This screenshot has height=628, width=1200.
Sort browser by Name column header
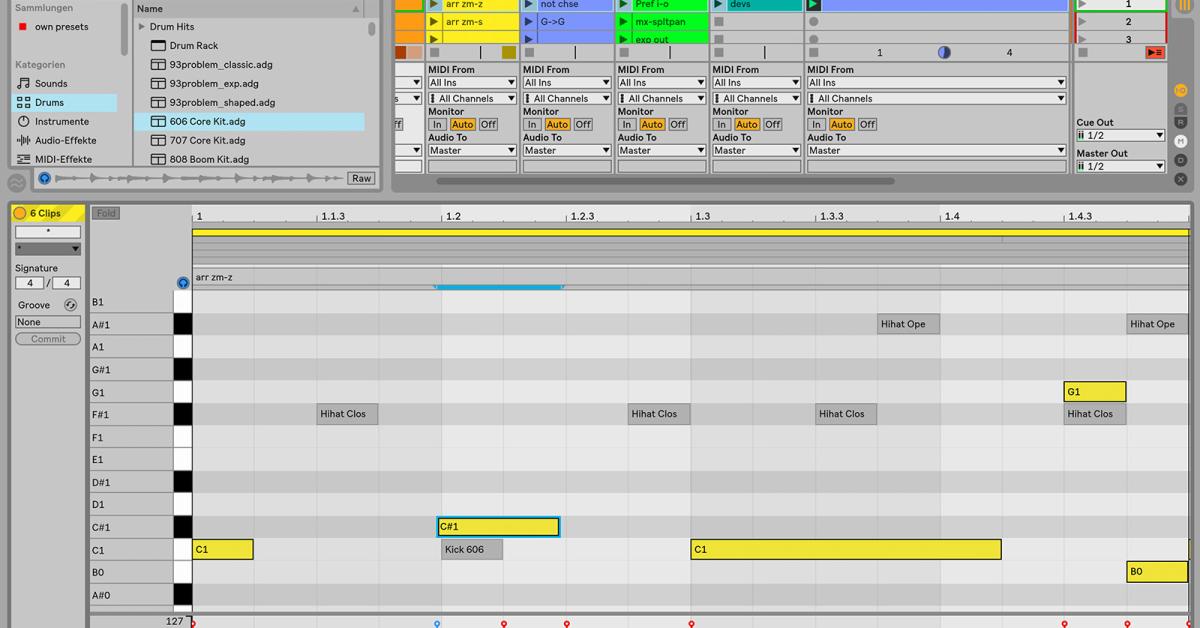click(249, 9)
